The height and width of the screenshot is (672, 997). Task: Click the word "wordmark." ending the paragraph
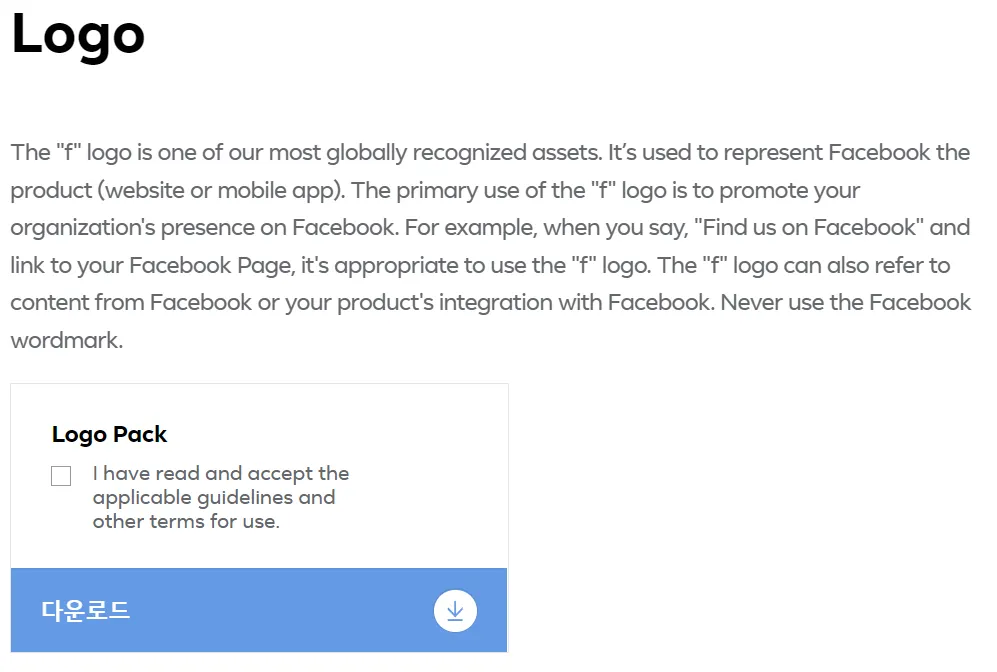66,340
